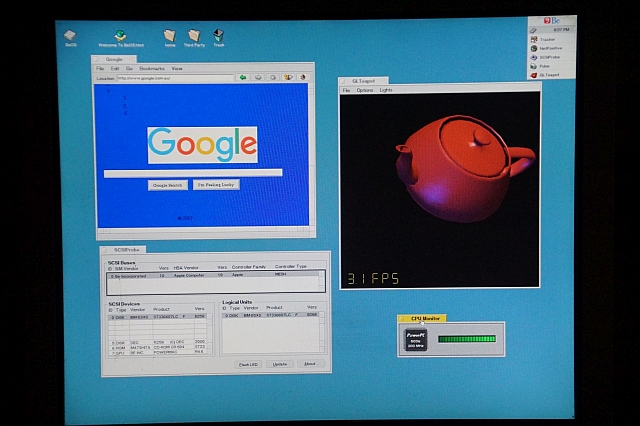The width and height of the screenshot is (640, 426).
Task: Select the DEC disk device row
Action: click(158, 342)
